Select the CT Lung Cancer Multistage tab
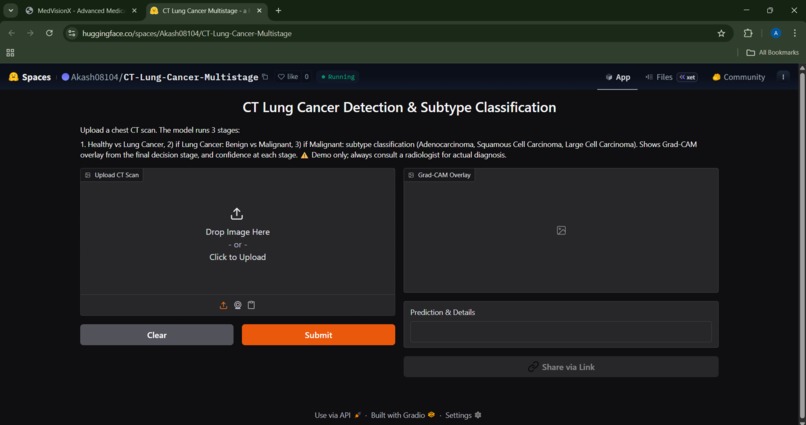This screenshot has height=425, width=806. point(207,10)
